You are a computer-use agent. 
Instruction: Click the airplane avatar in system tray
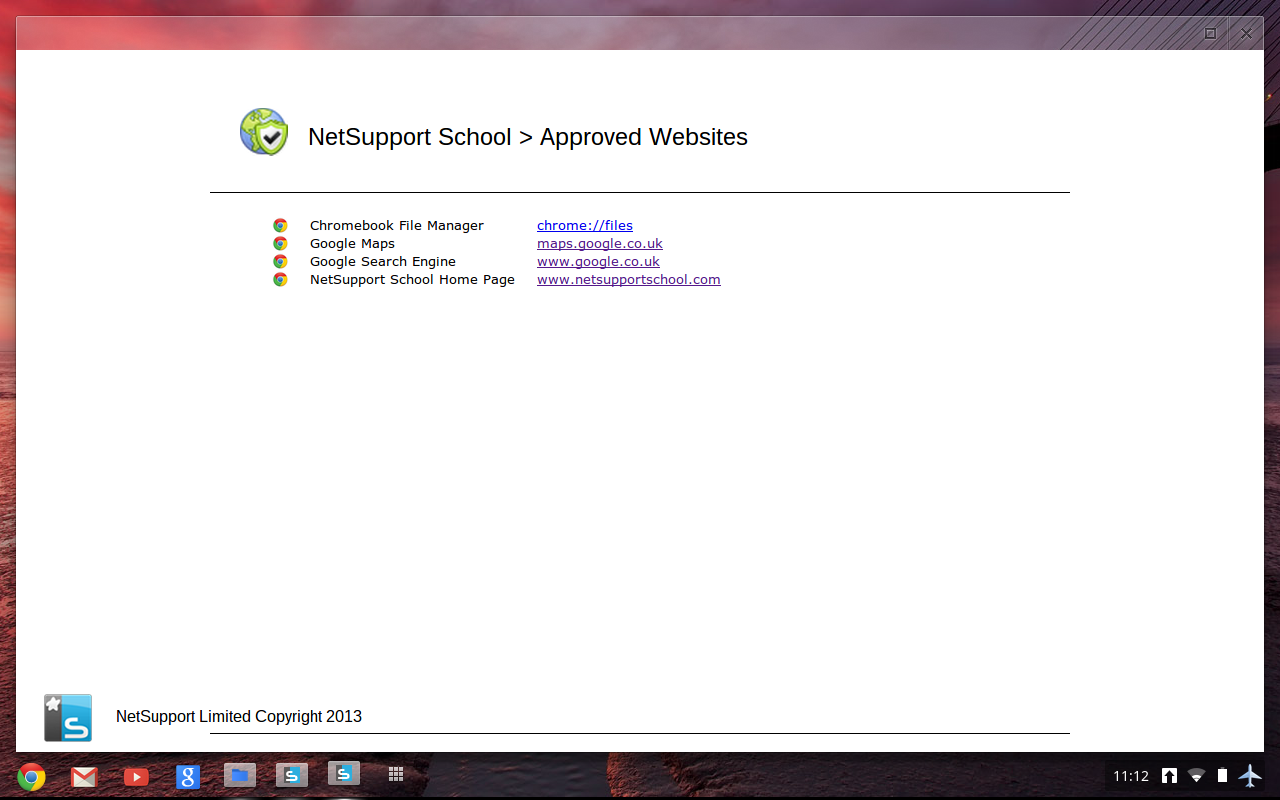coord(1250,775)
